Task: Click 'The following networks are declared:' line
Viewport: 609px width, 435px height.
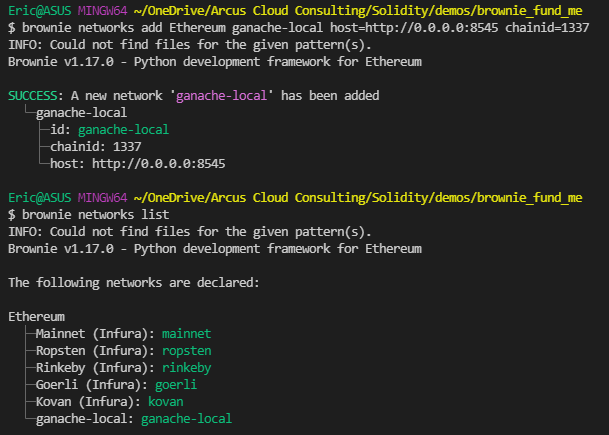Action: [x=134, y=283]
